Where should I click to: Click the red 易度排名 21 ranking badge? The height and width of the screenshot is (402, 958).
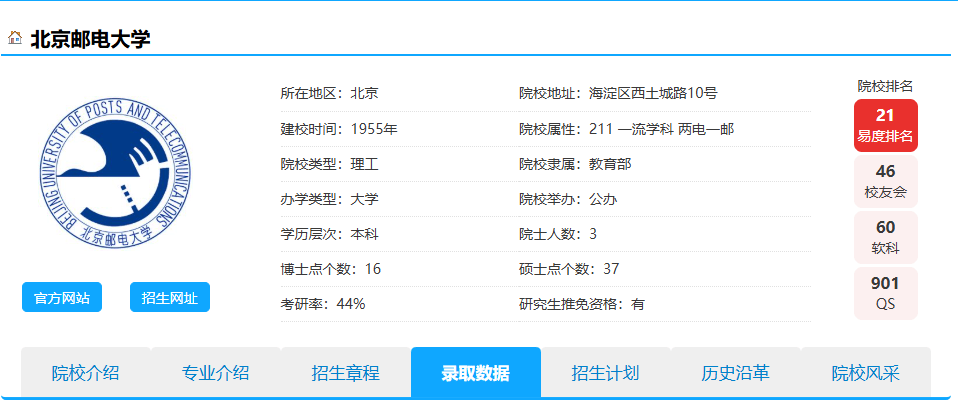(x=885, y=125)
